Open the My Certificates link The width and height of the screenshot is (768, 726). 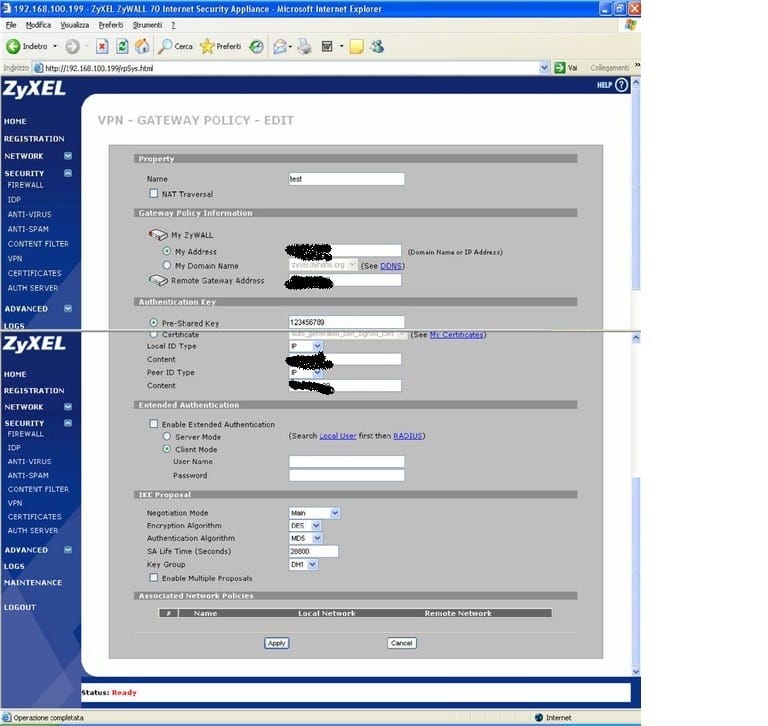pyautogui.click(x=456, y=335)
